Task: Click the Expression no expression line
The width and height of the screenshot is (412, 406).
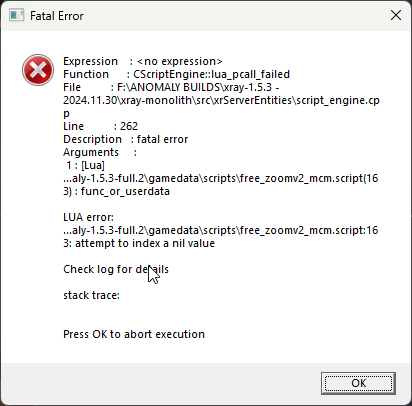Action: (143, 61)
